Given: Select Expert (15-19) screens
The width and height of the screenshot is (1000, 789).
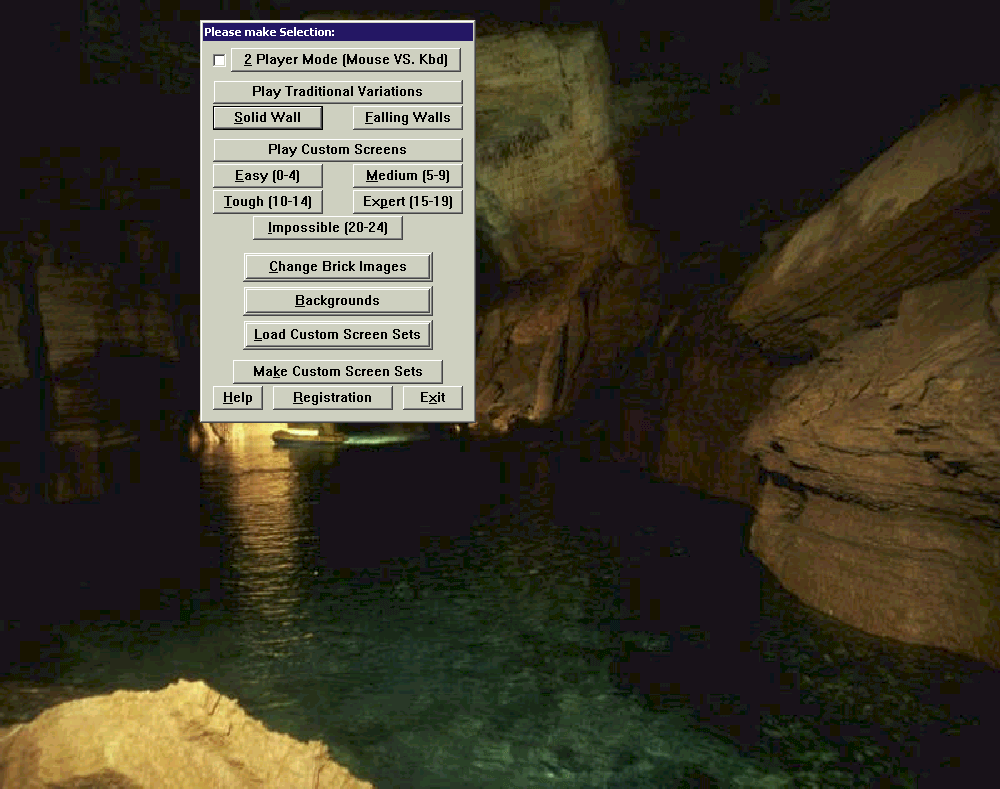Looking at the screenshot, I should (408, 202).
